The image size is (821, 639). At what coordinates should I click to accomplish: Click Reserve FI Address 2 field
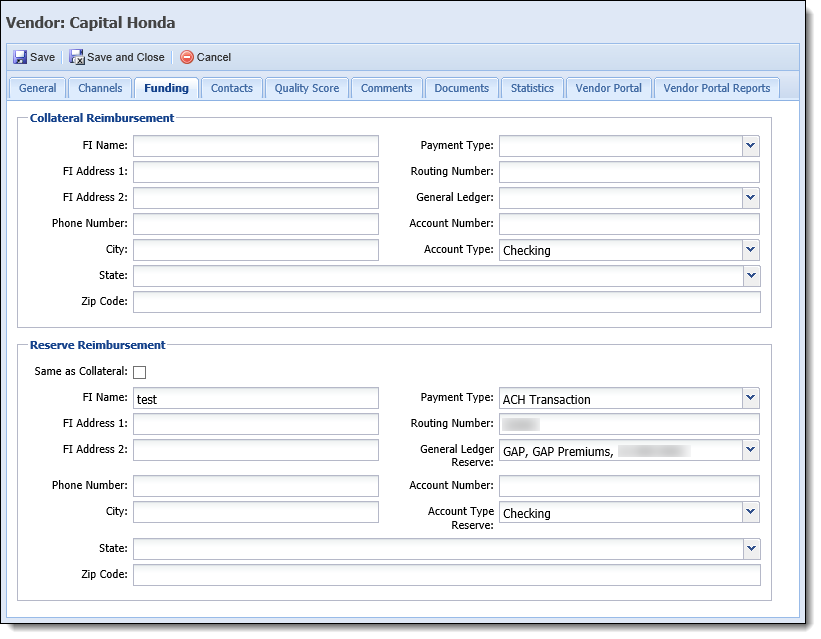pos(256,450)
